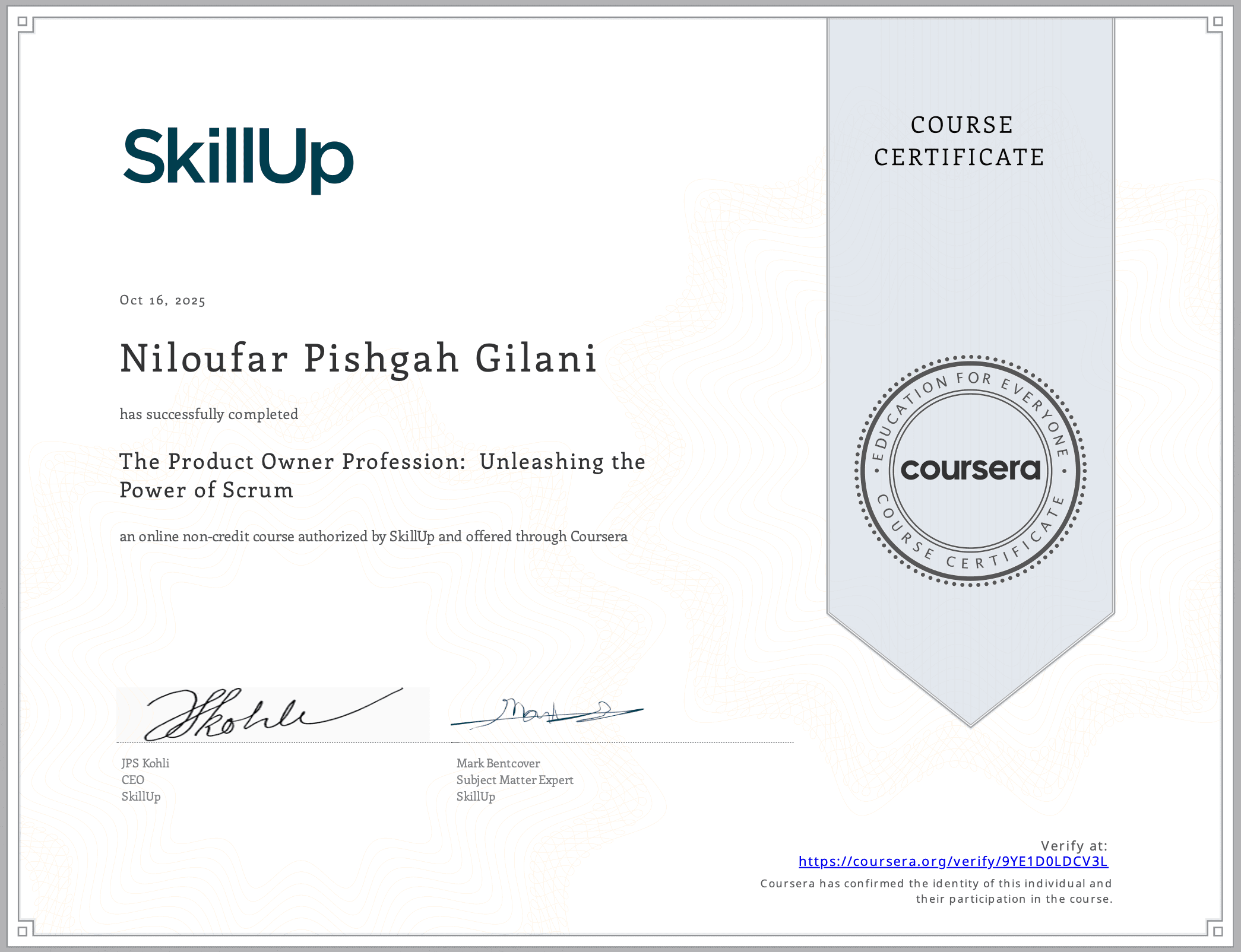Click the JPS Kohli handwritten signature

(x=261, y=715)
